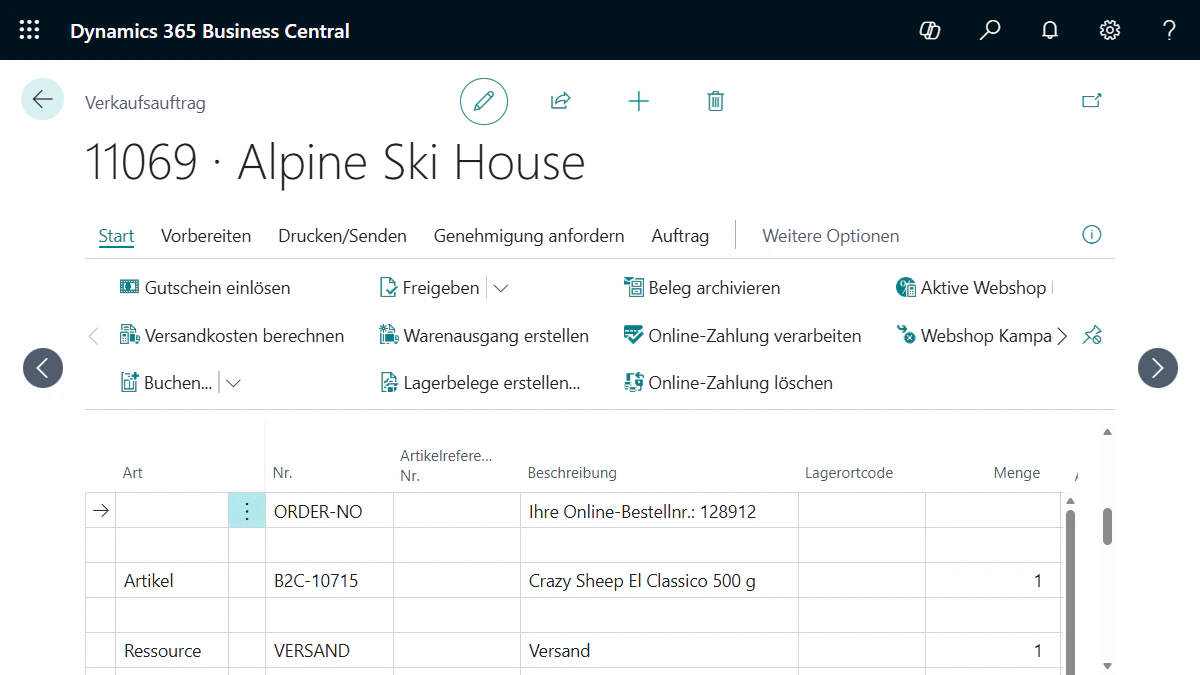The image size is (1200, 675).
Task: Click the Menge cell of the VERSAND row
Action: [992, 651]
